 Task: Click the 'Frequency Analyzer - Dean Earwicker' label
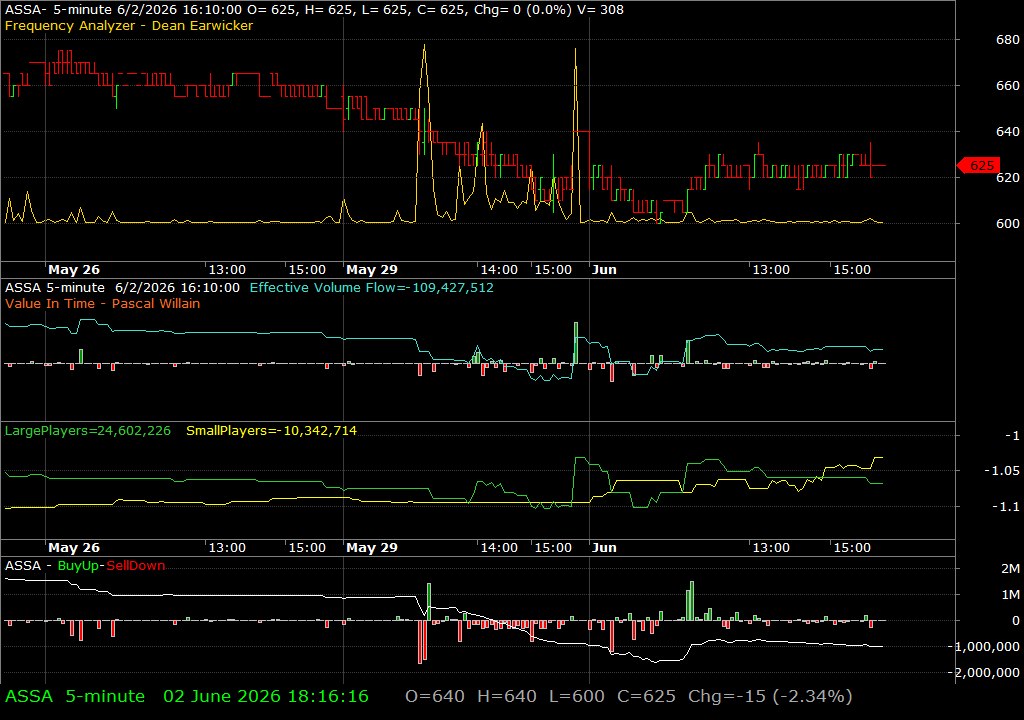[x=129, y=25]
